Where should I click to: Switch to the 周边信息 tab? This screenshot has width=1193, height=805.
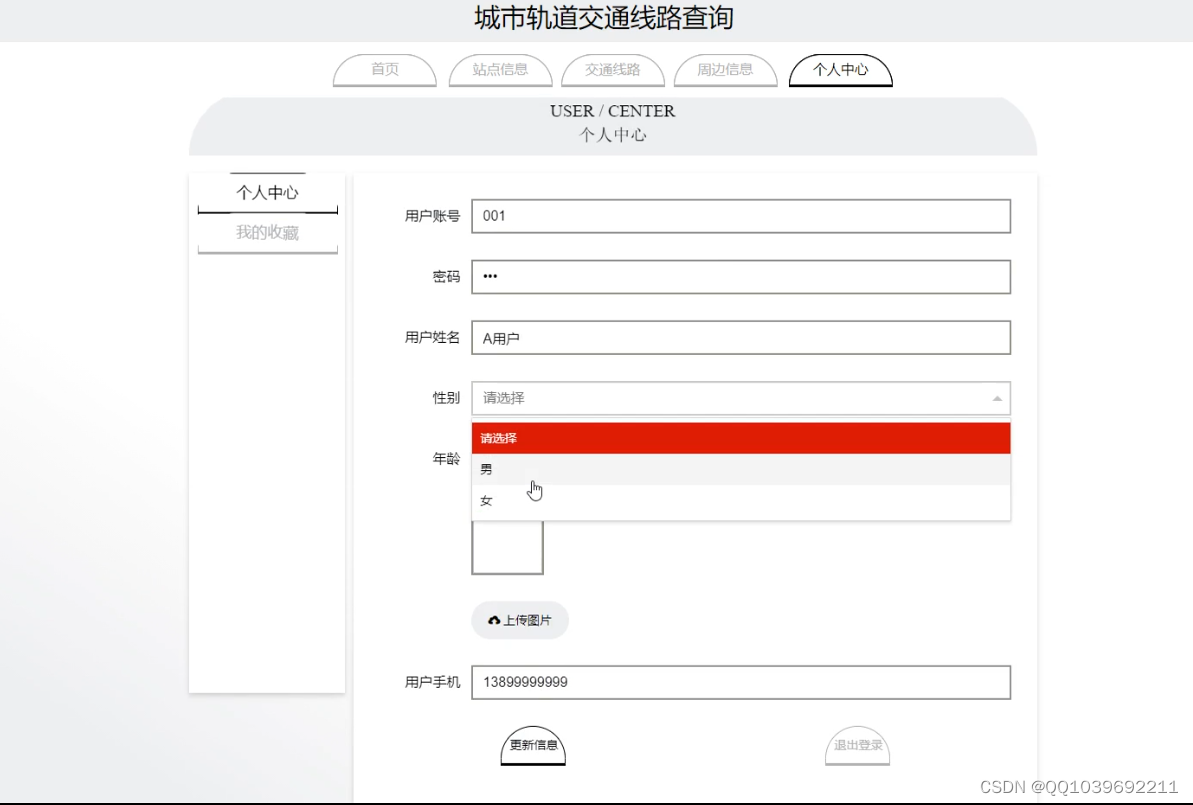(725, 70)
